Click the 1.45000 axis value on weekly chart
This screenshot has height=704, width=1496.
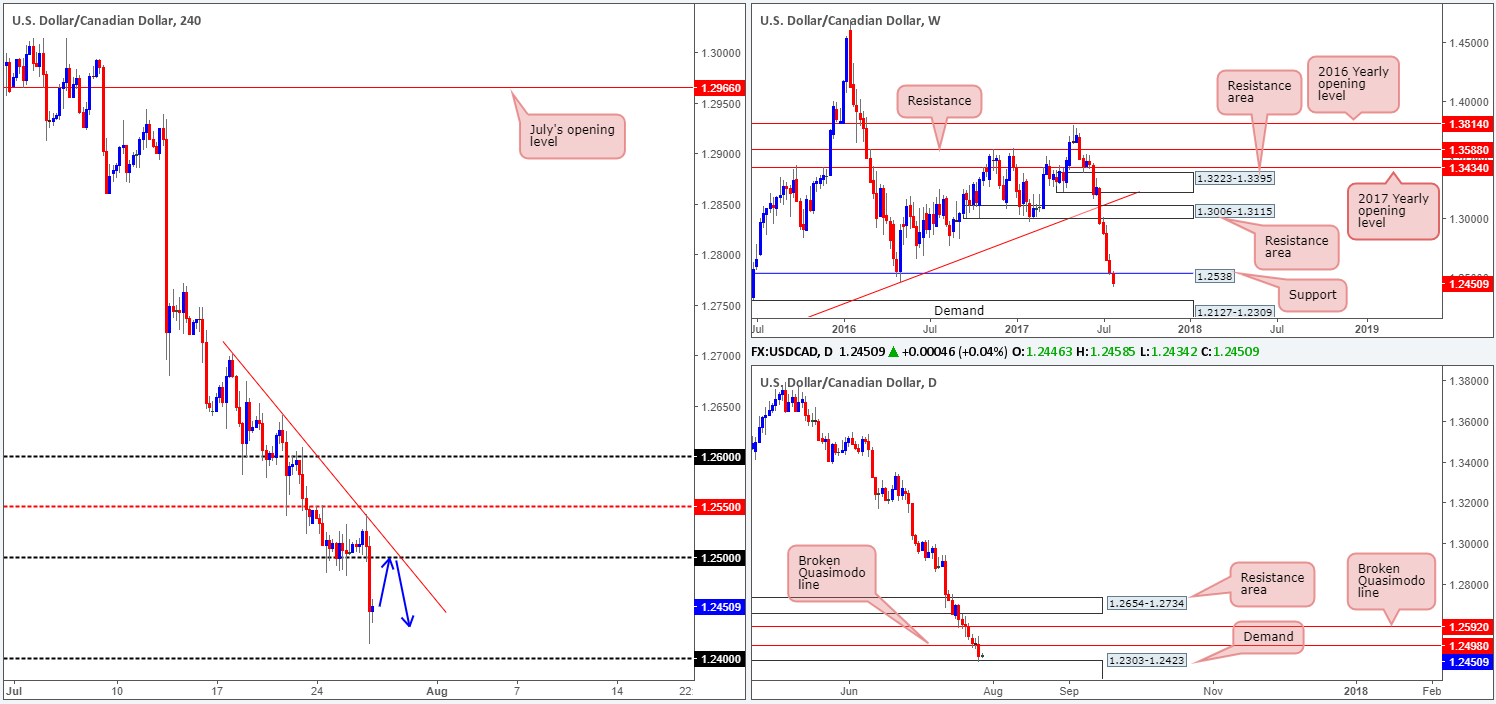click(x=1470, y=44)
